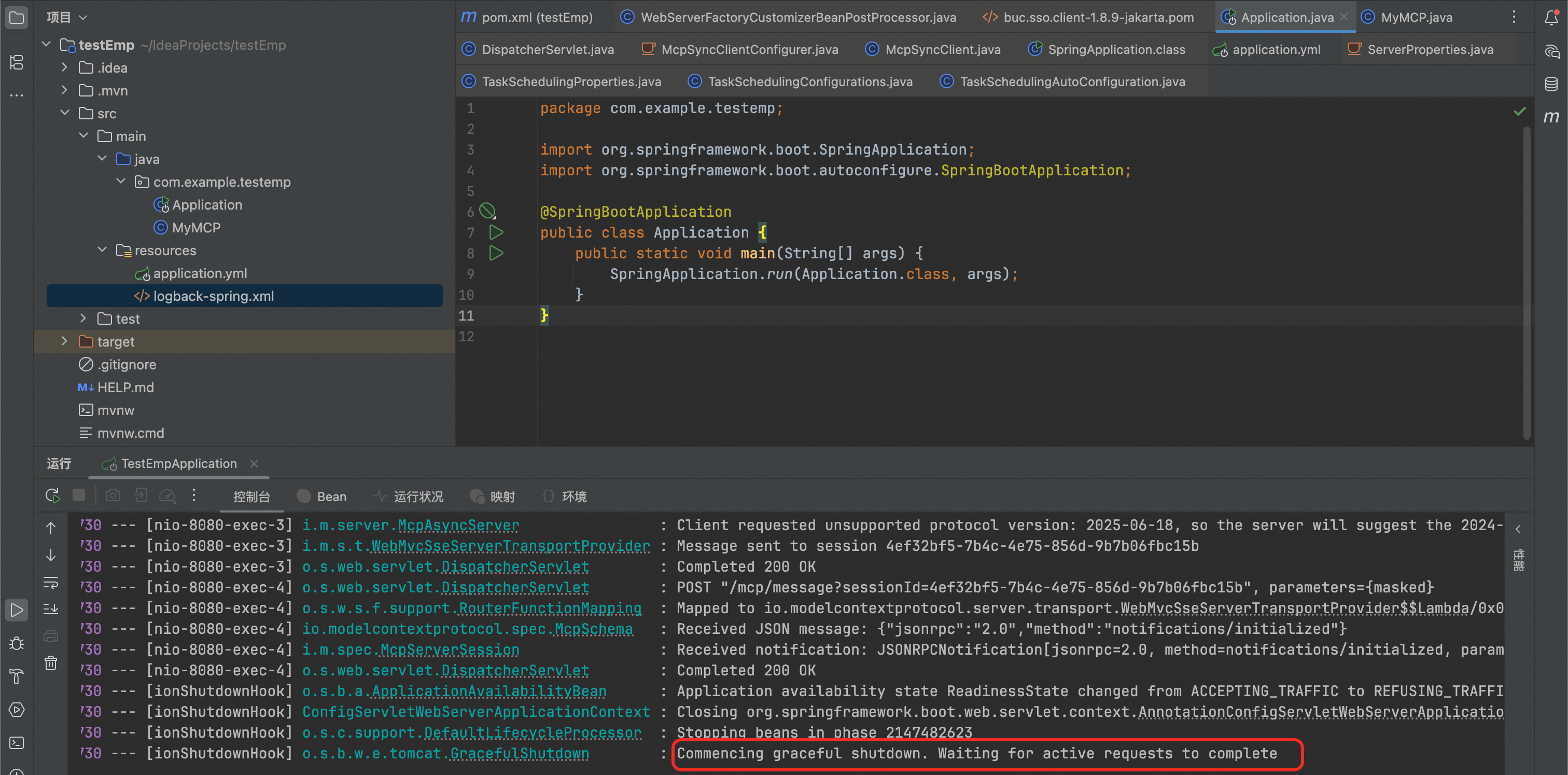Screen dimensions: 1568x775
Task: Open more tool windows ellipsis
Action: click(17, 95)
